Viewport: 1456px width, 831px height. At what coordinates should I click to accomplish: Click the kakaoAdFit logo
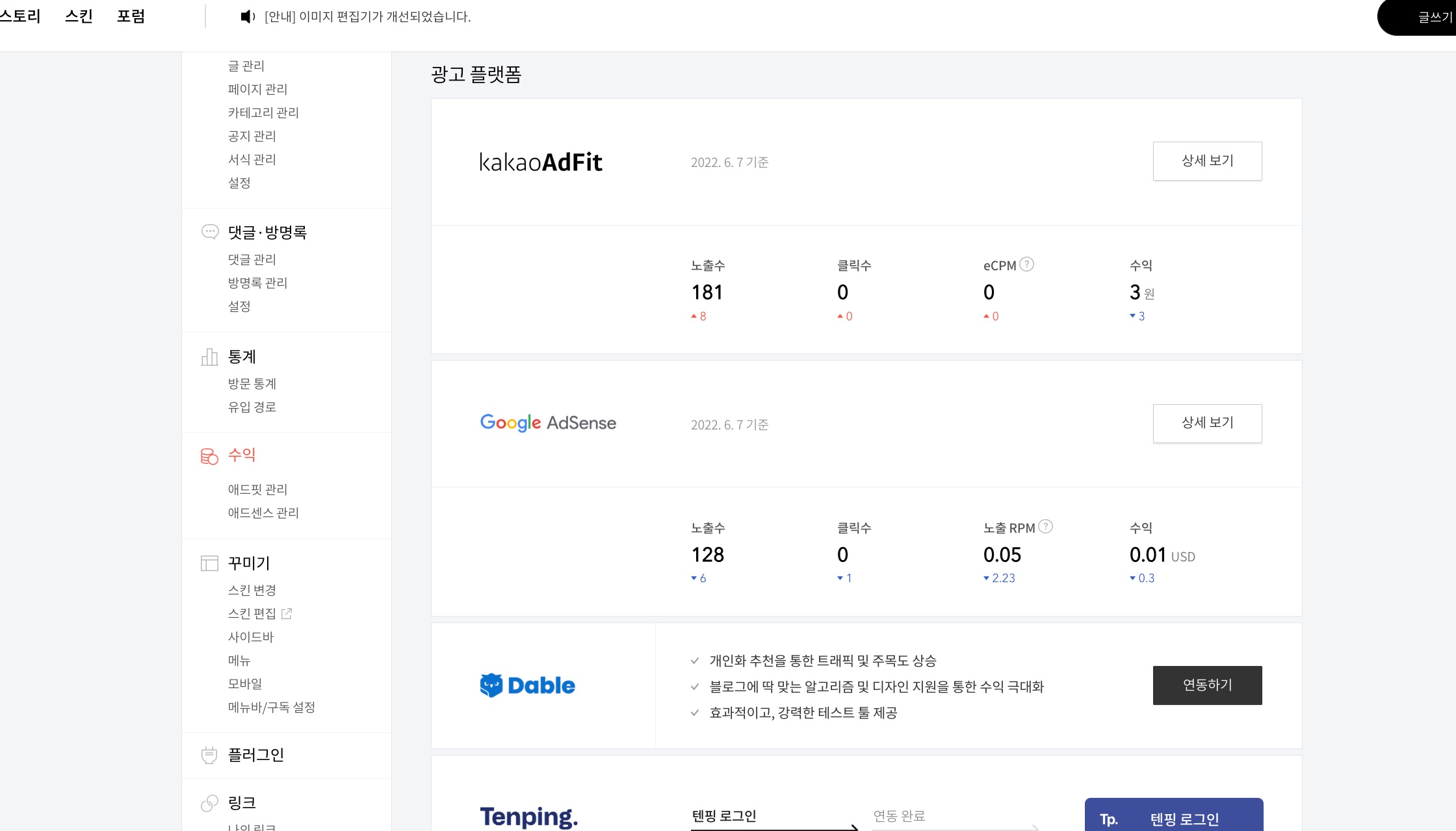pos(541,162)
